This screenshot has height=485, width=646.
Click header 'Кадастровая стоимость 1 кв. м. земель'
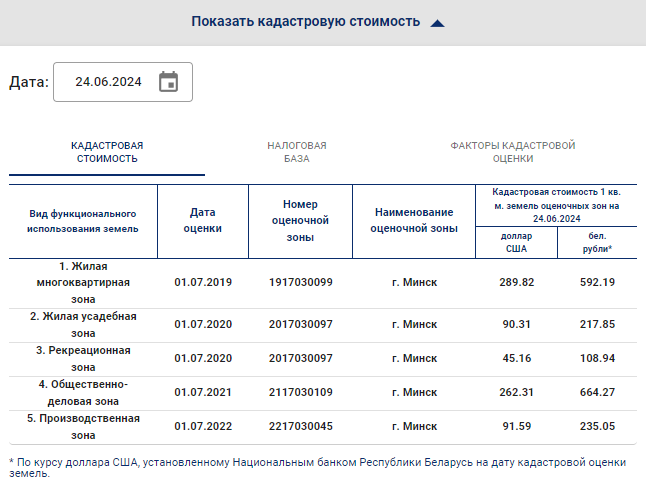(x=557, y=205)
